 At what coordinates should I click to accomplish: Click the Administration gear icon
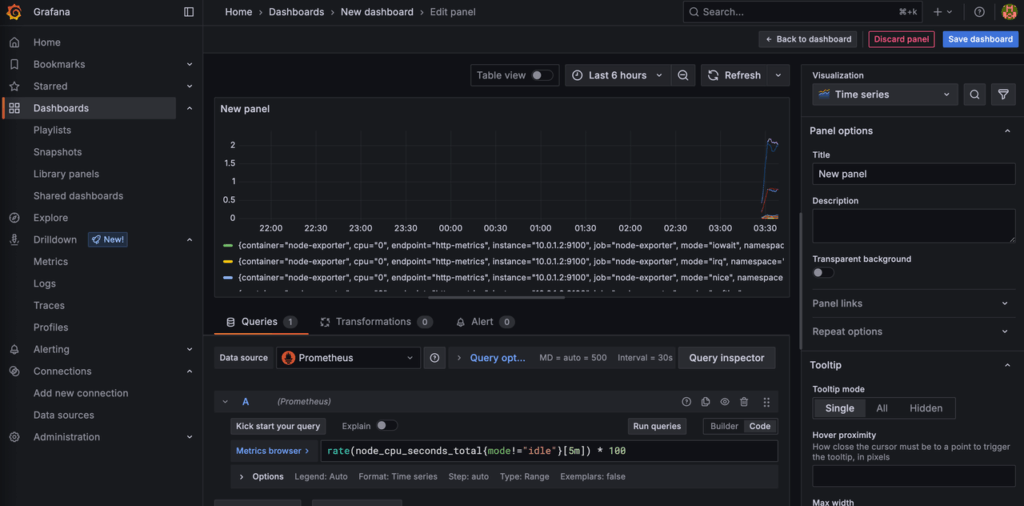click(x=14, y=437)
